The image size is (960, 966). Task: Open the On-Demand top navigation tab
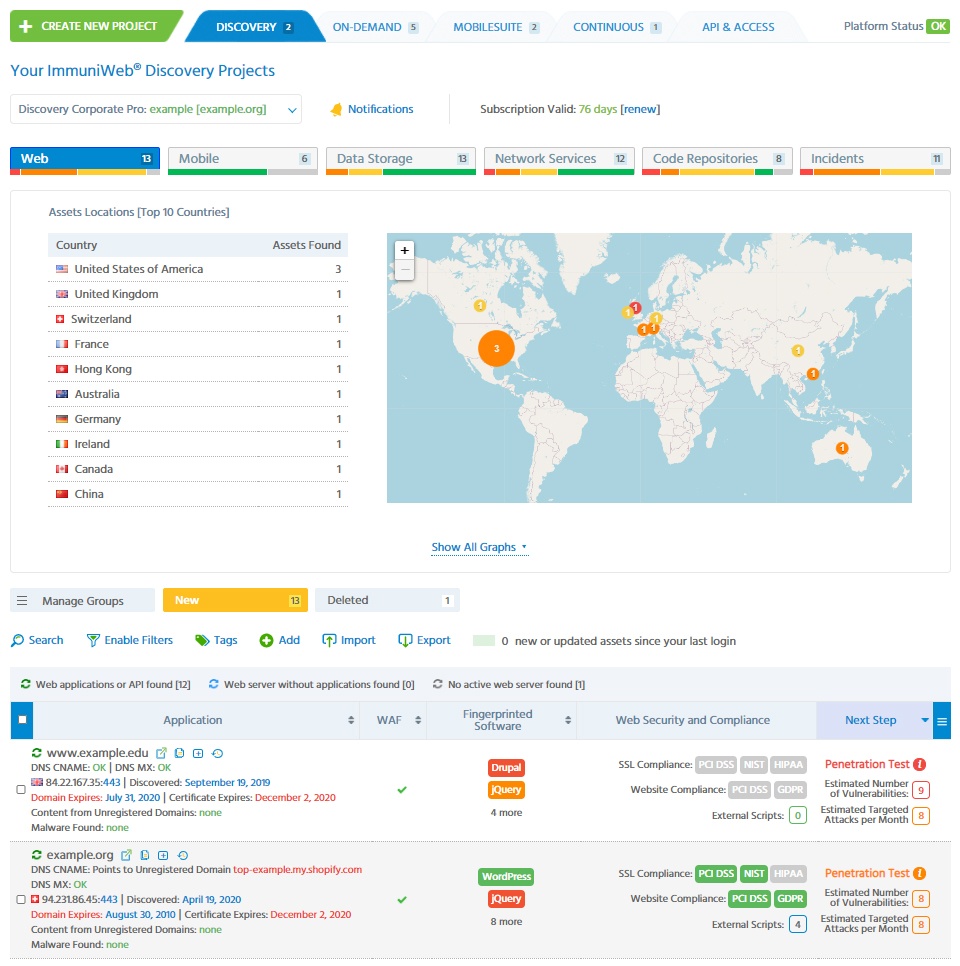(x=374, y=27)
